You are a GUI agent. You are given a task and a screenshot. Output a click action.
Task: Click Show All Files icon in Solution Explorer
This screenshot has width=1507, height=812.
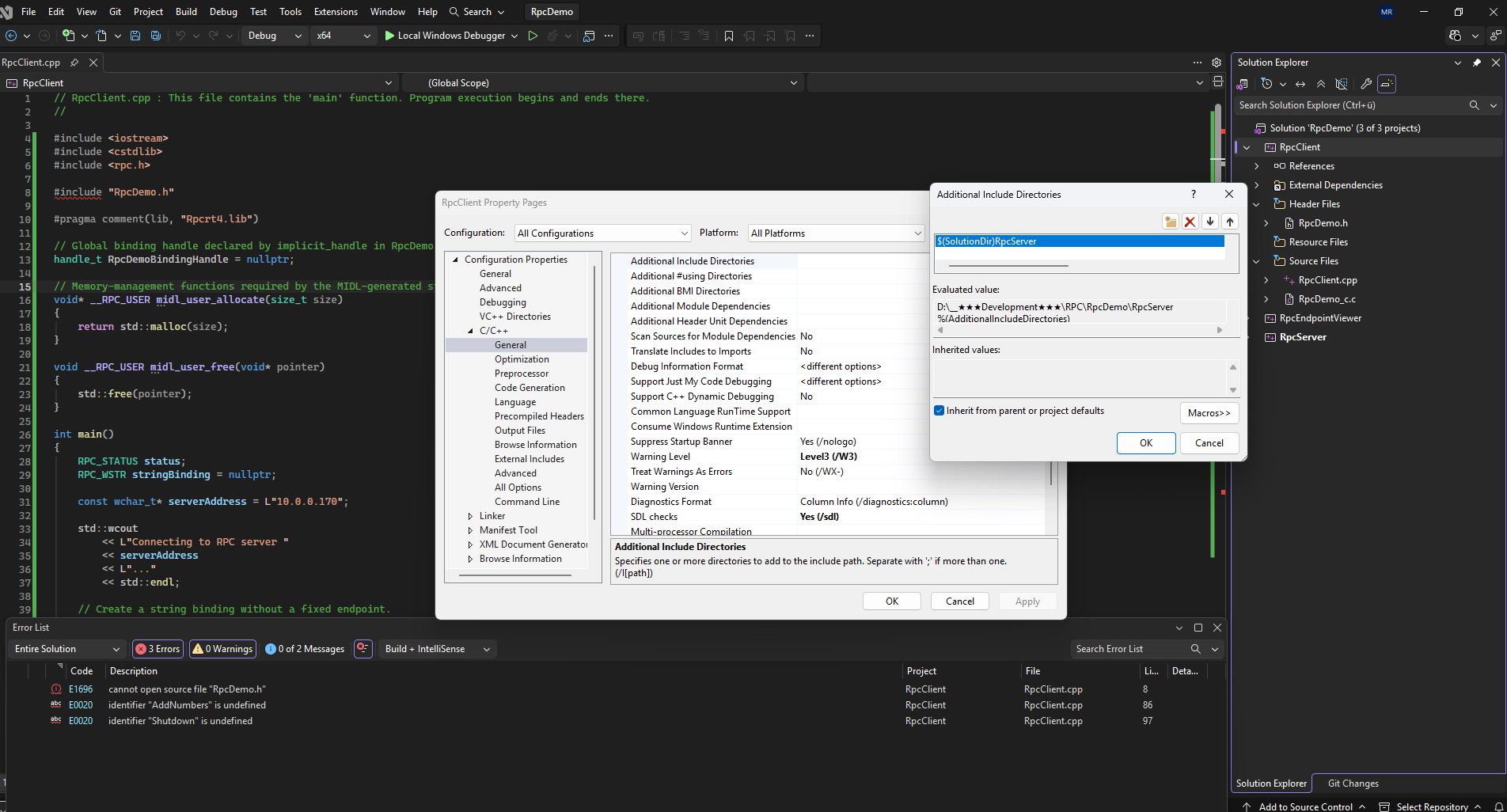1342,84
